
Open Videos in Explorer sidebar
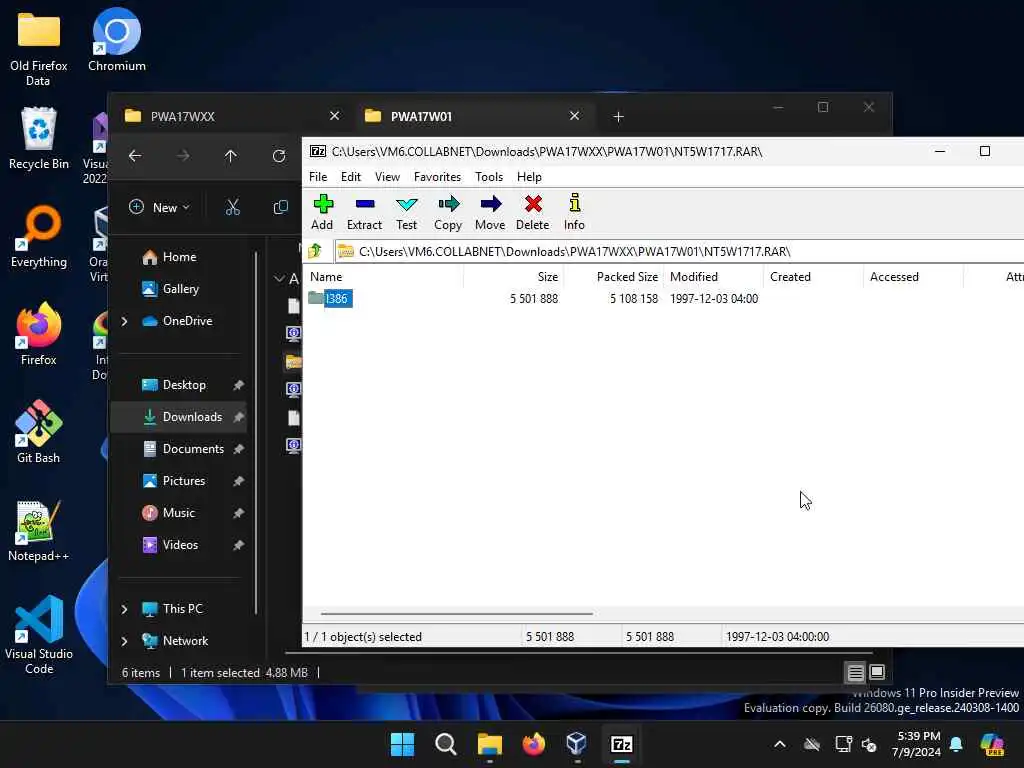[180, 545]
